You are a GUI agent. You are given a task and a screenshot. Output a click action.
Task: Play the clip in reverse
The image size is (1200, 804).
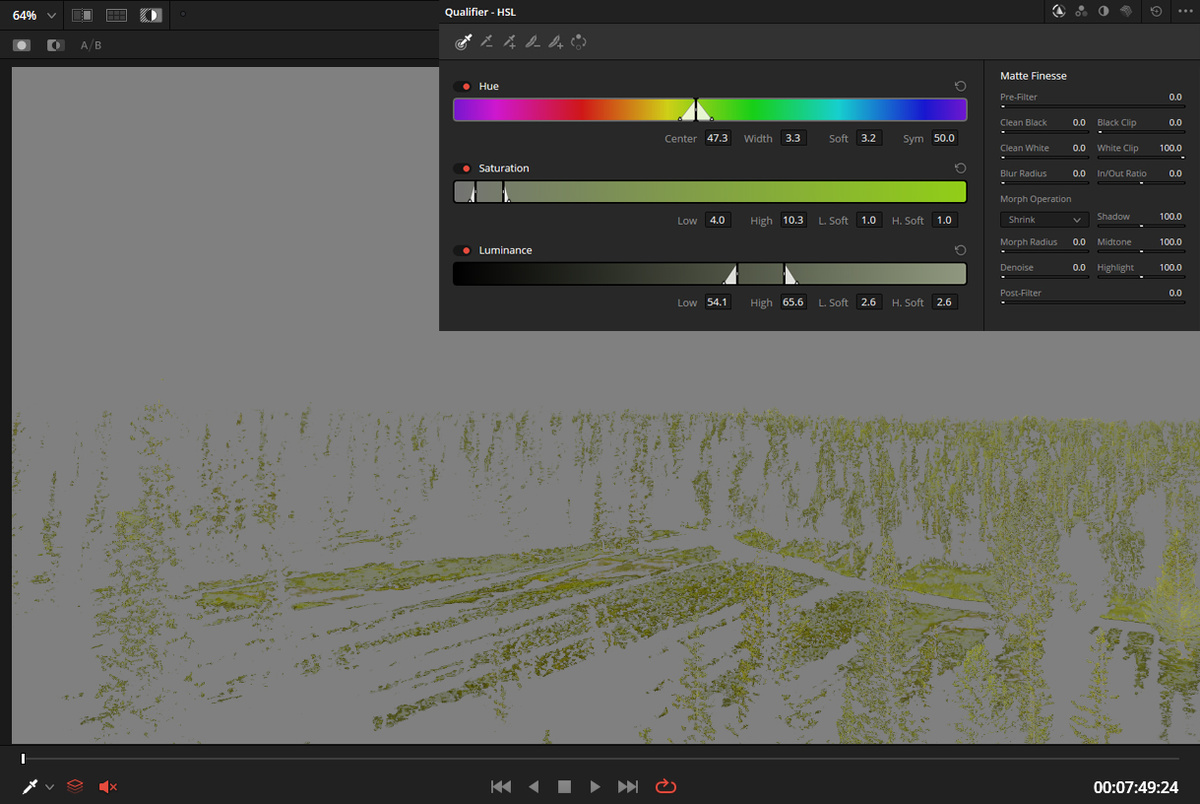533,787
